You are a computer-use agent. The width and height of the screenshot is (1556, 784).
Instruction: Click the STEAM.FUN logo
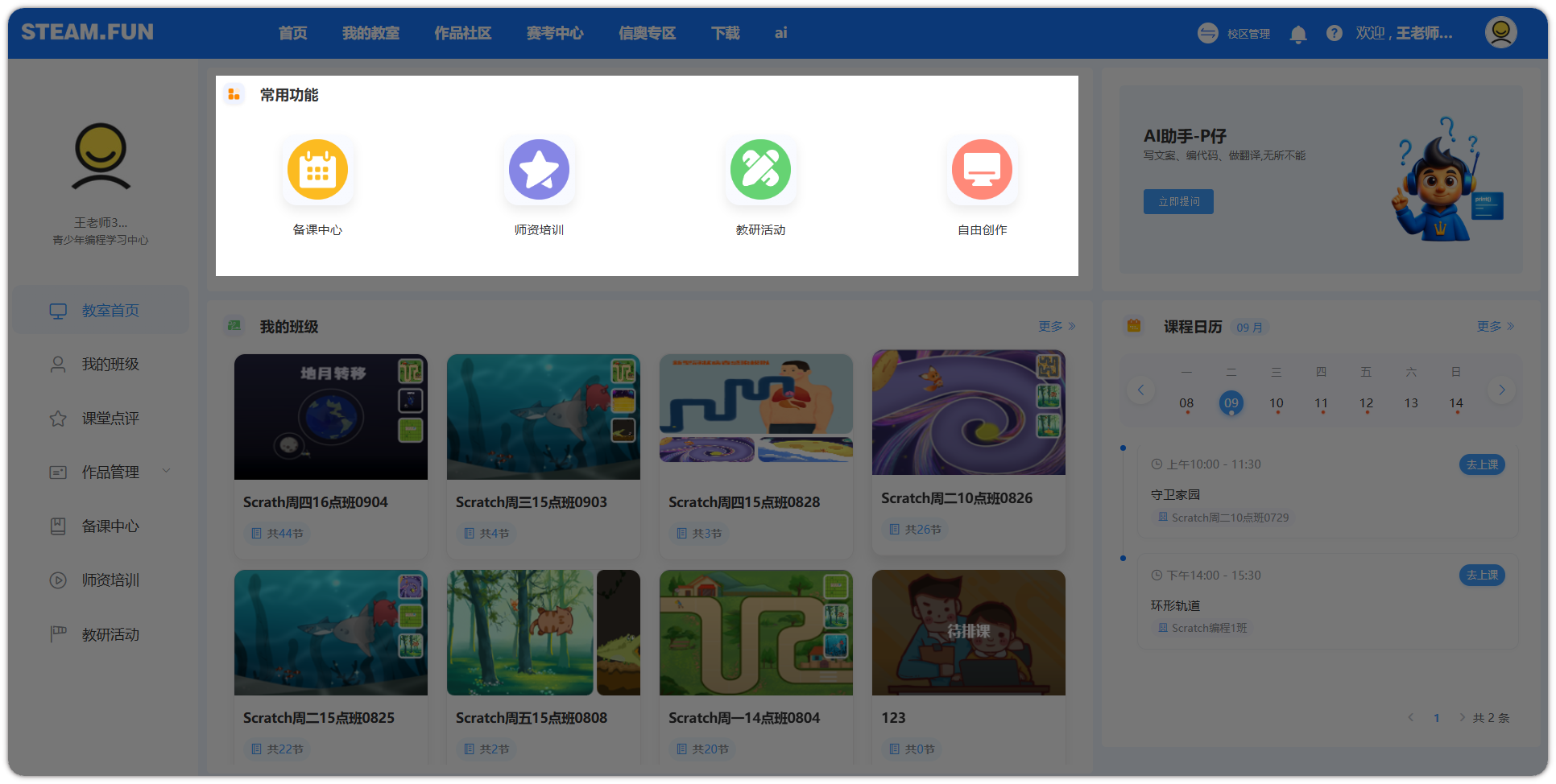[x=87, y=32]
